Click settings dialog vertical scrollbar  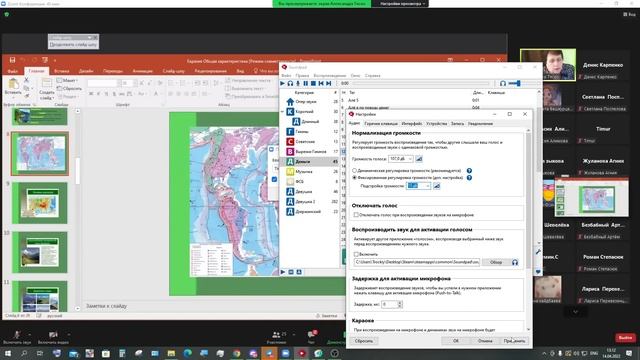coord(529,229)
